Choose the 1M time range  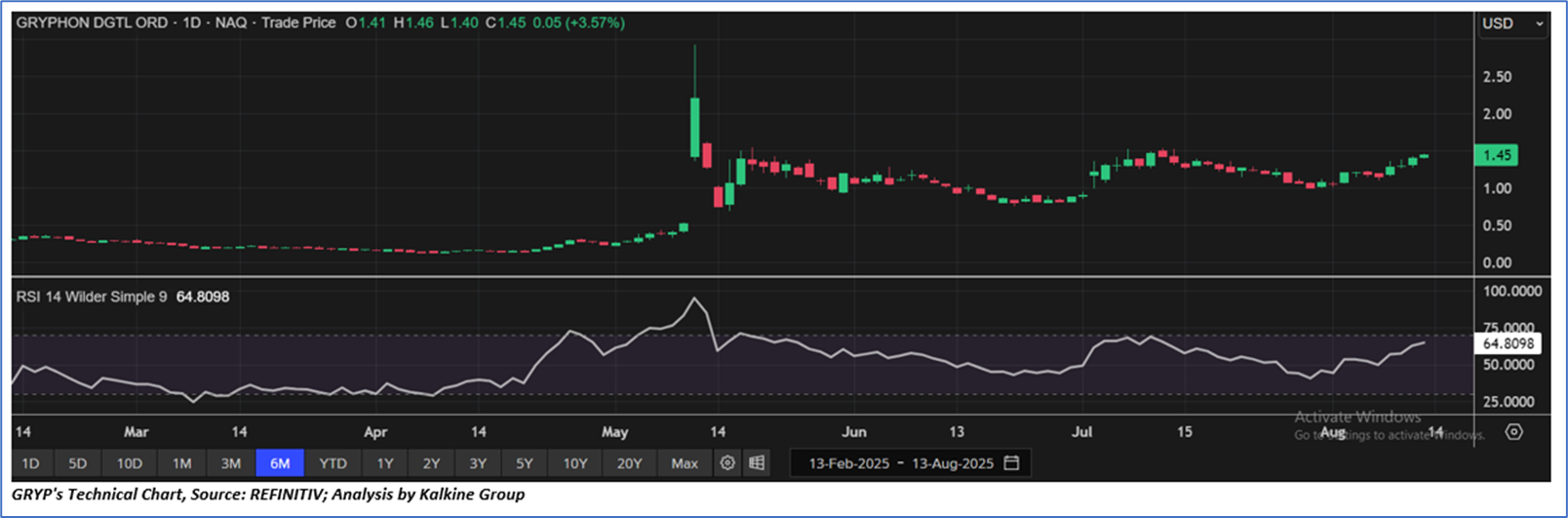[x=181, y=463]
